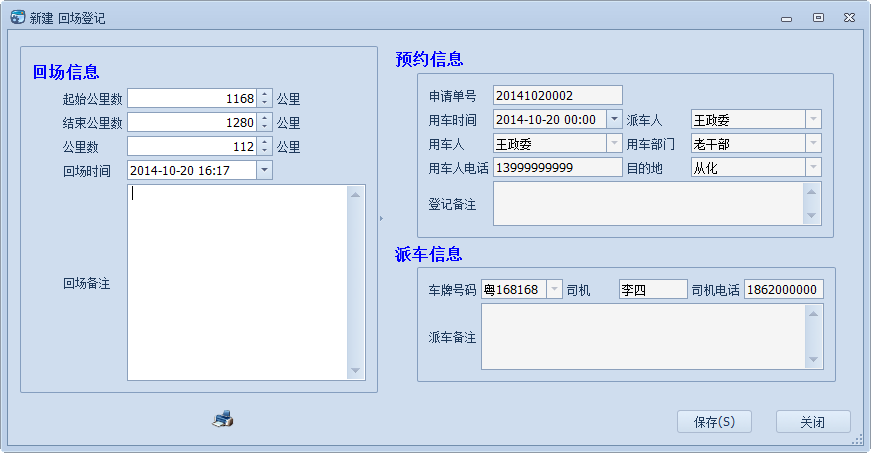Click the 保存(S) button
Image resolution: width=871 pixels, height=453 pixels.
714,422
